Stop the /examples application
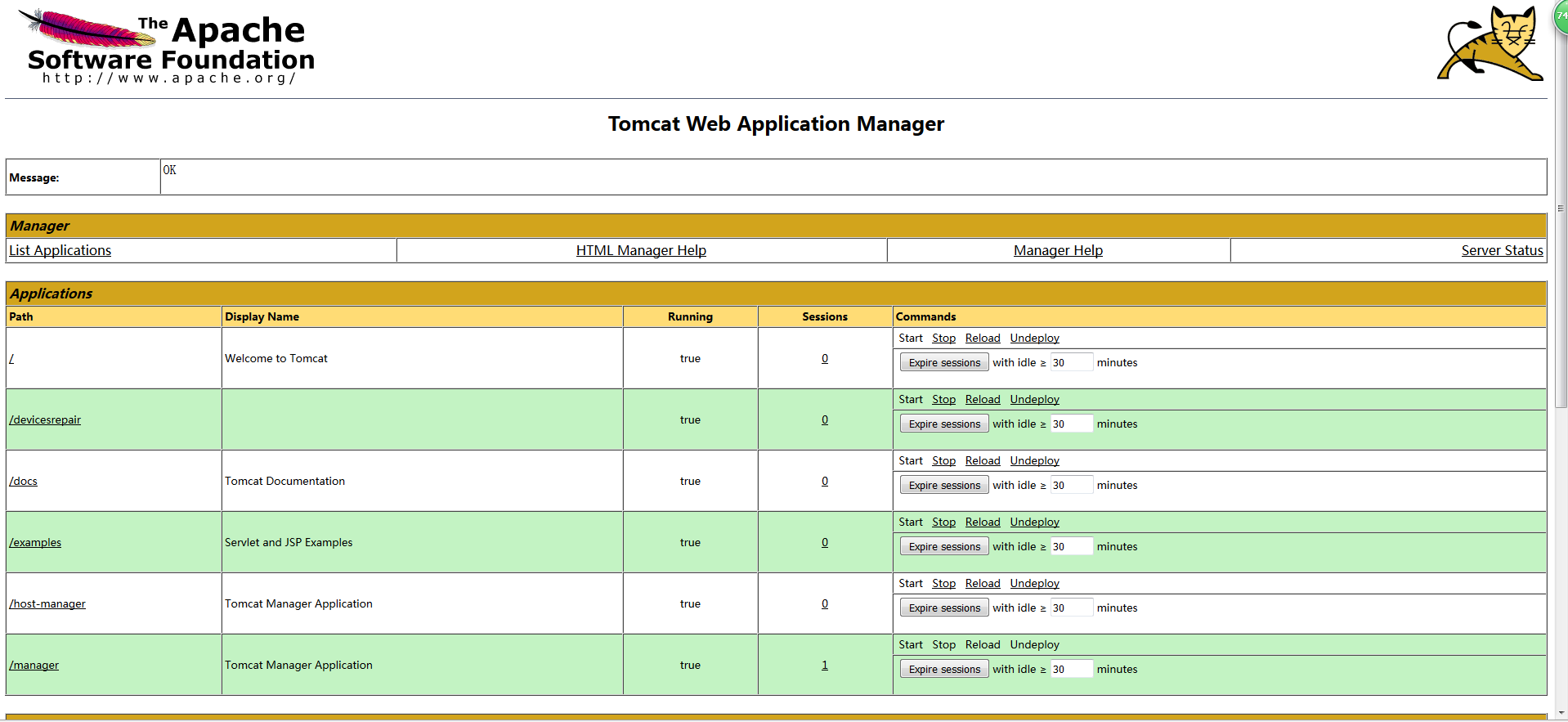Screen dimensions: 1568x722 [x=943, y=522]
